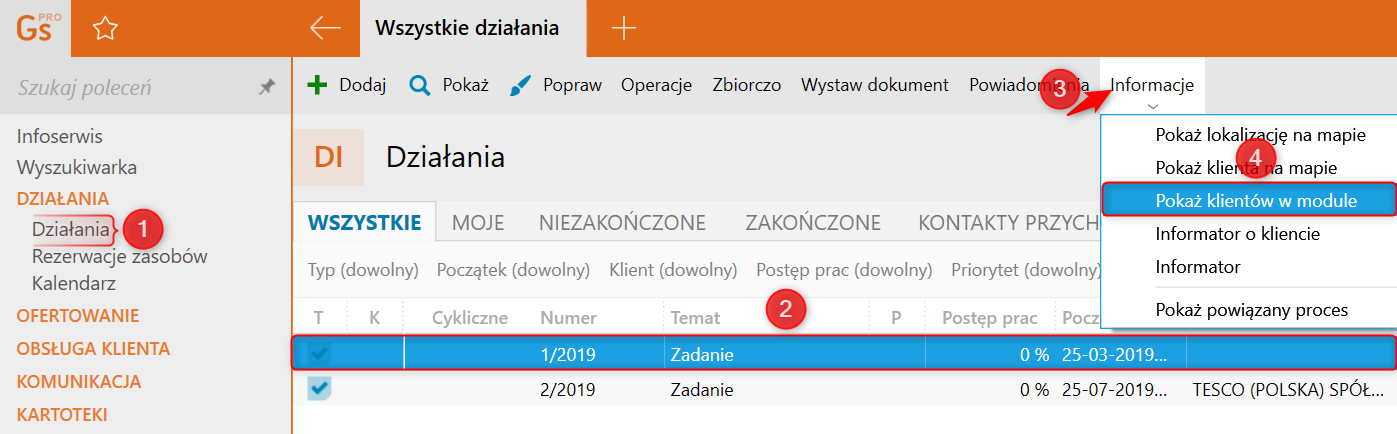This screenshot has height=434, width=1397.
Task: Click the Gs PRO logo icon
Action: 38,28
